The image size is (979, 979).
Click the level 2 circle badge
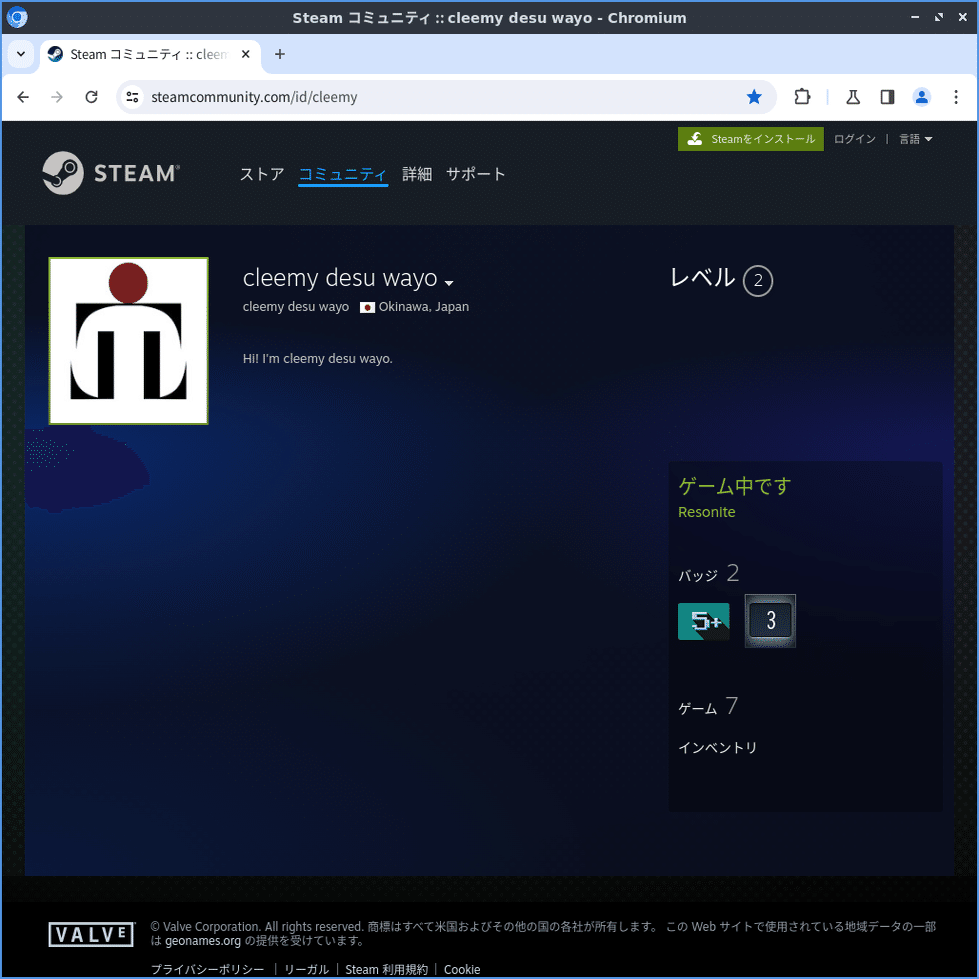click(757, 280)
